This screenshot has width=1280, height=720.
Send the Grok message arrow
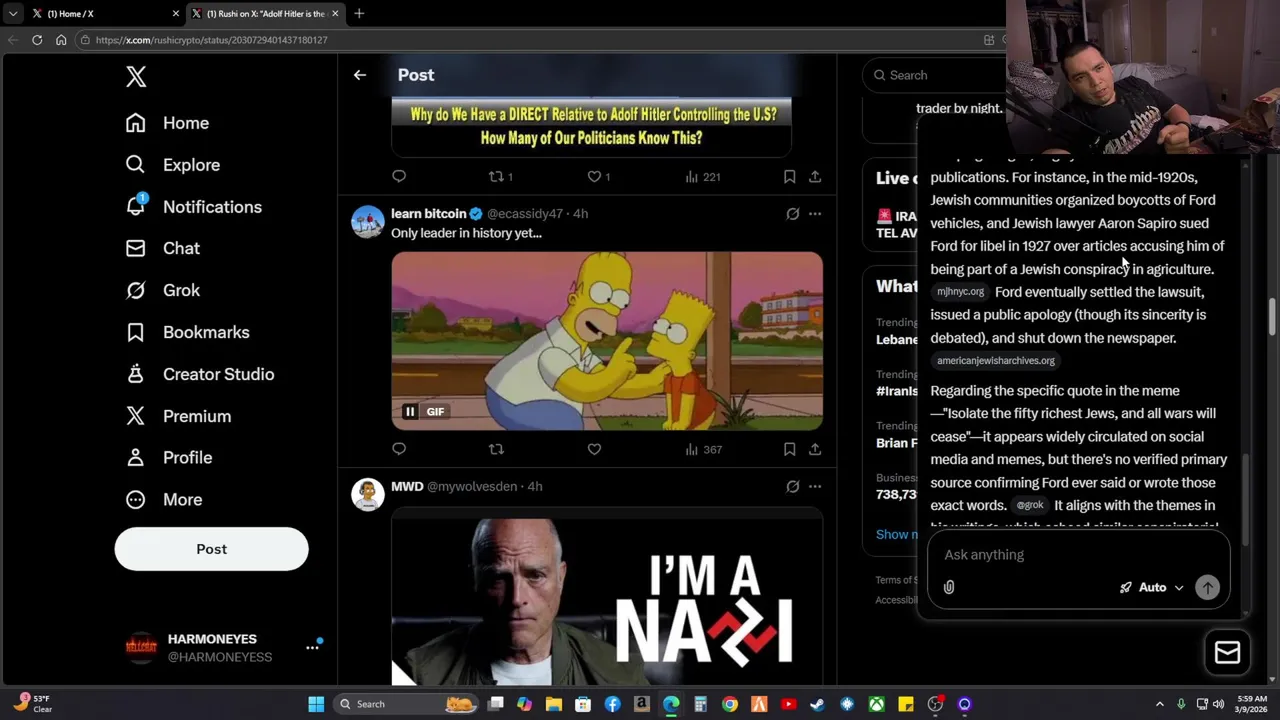[1207, 588]
